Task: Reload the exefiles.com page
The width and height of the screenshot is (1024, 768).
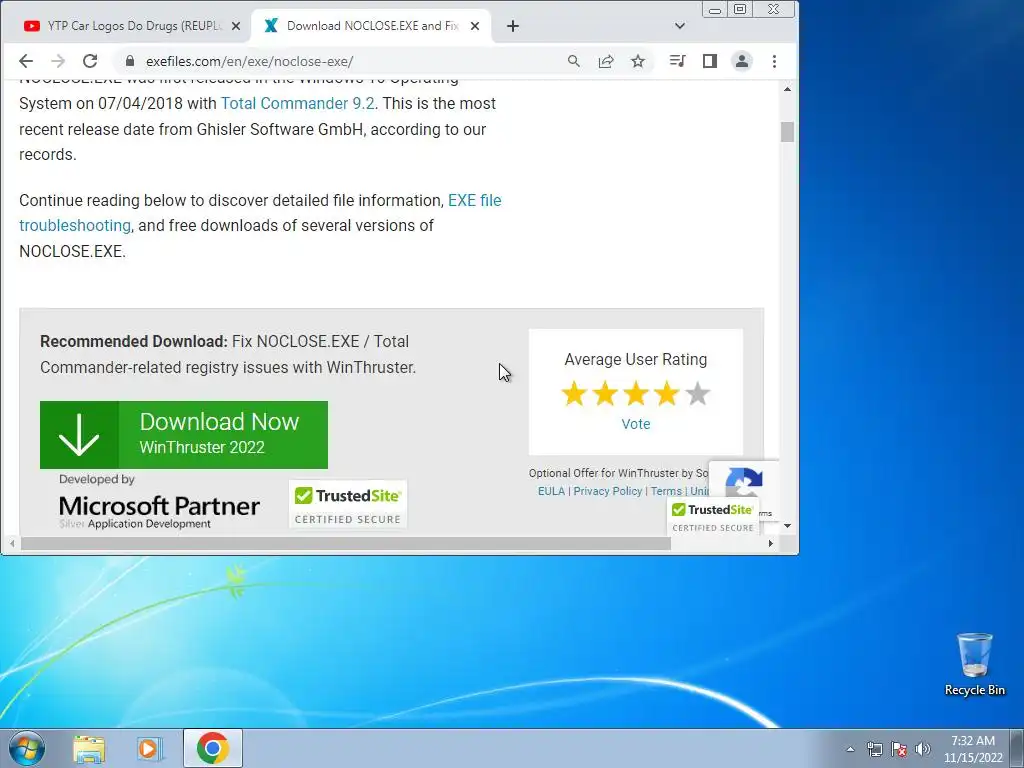Action: 90,61
